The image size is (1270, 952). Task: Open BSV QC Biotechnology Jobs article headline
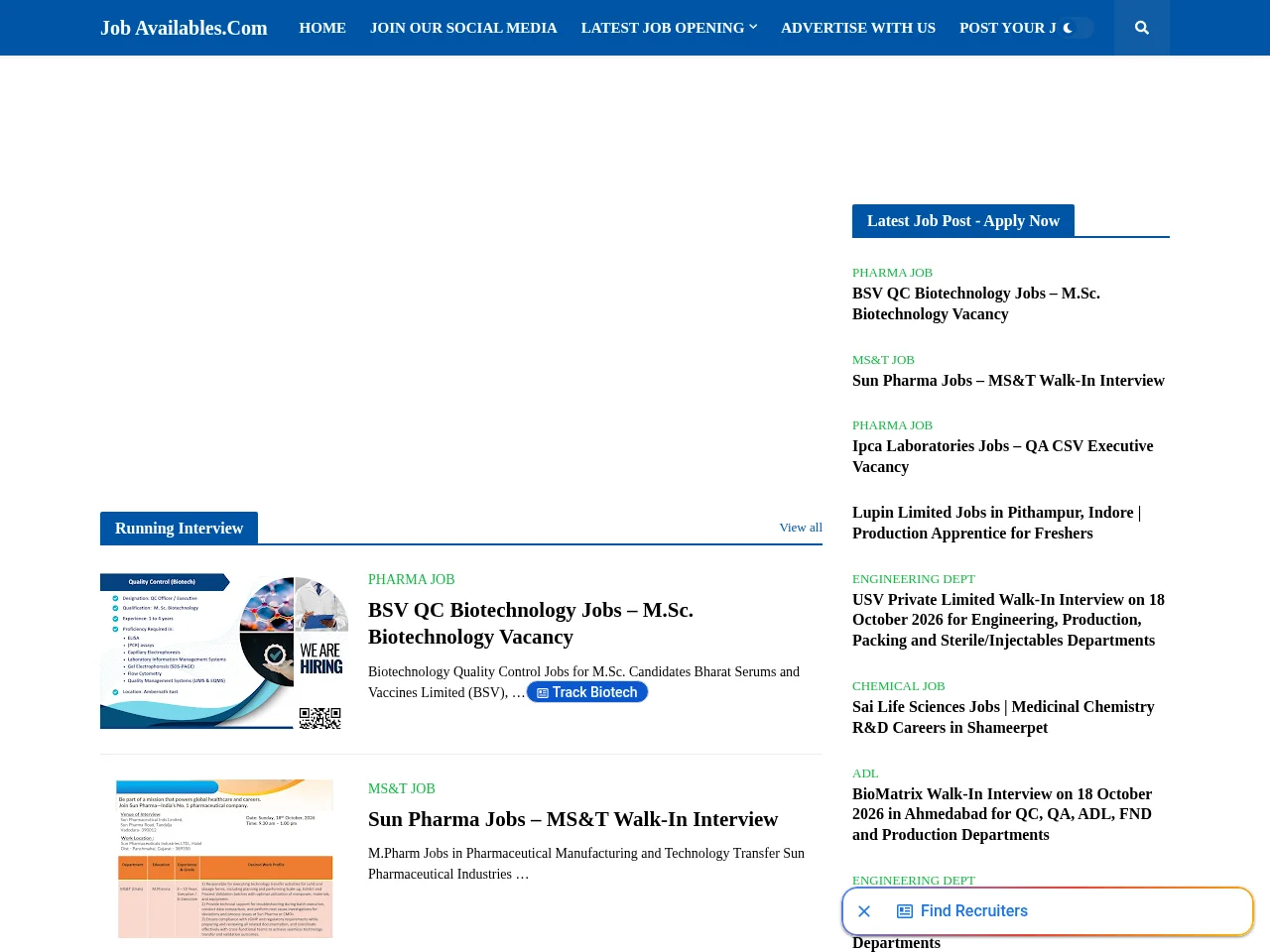tap(531, 623)
